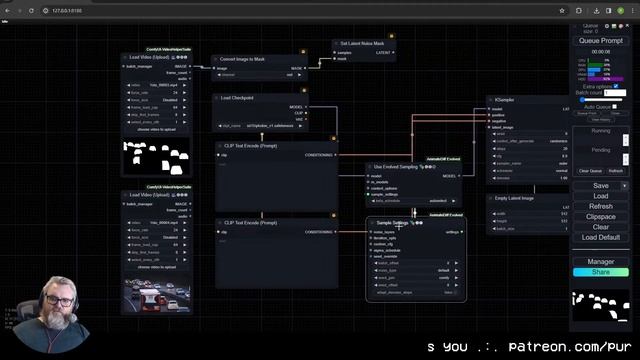Click the large Refresh button below Load
This screenshot has width=640, height=360.
pyautogui.click(x=601, y=207)
